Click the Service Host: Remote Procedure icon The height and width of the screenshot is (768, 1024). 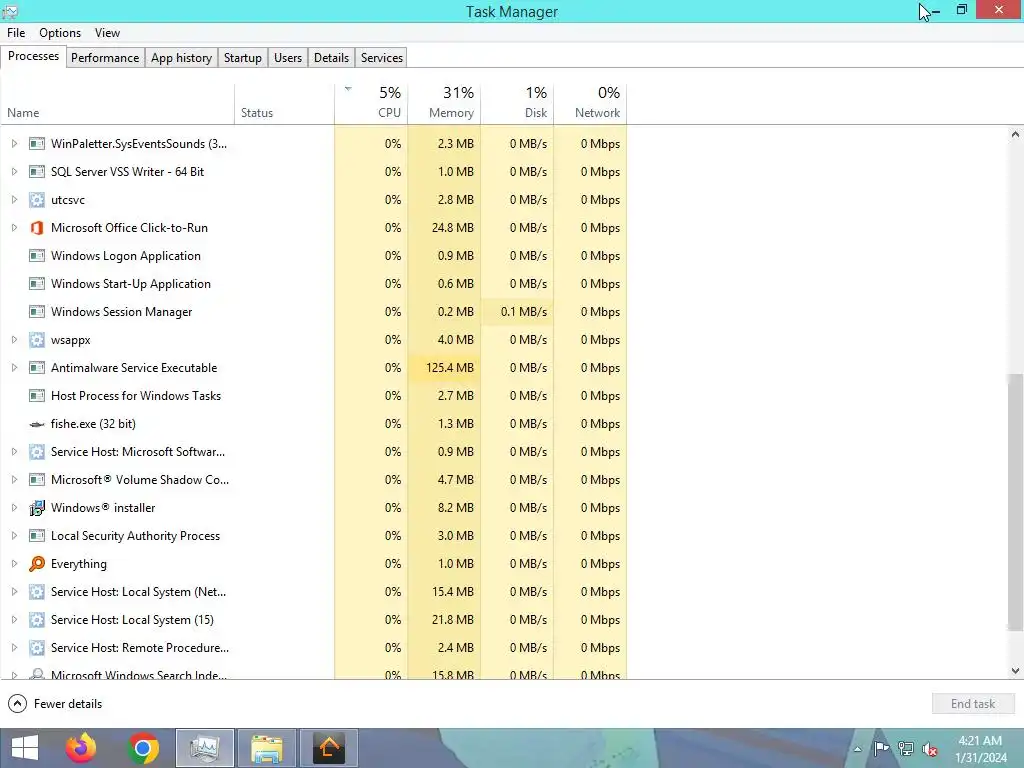pyautogui.click(x=37, y=648)
